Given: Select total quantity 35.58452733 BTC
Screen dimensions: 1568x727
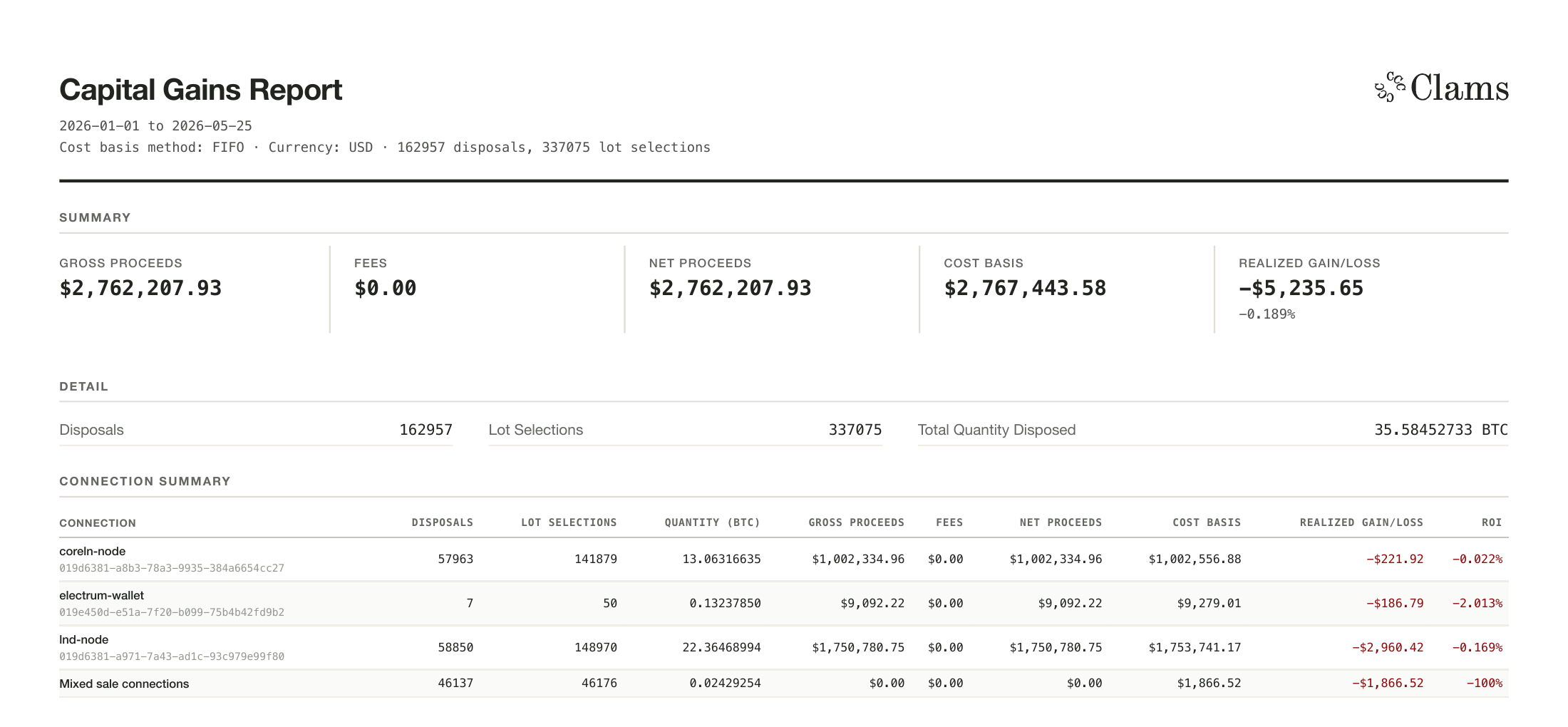Looking at the screenshot, I should [x=1441, y=430].
